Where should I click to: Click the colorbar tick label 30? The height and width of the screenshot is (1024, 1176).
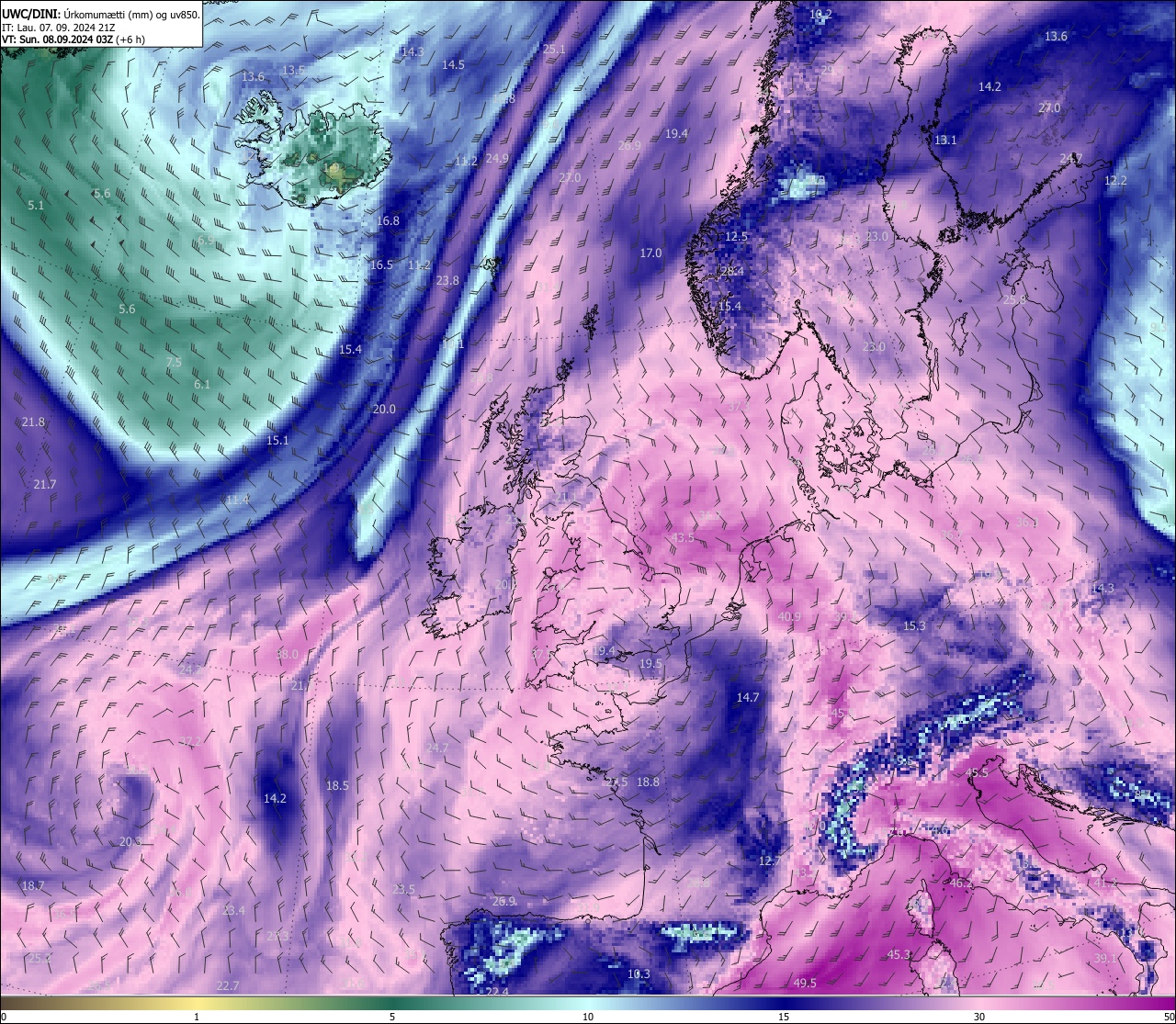[x=979, y=1017]
